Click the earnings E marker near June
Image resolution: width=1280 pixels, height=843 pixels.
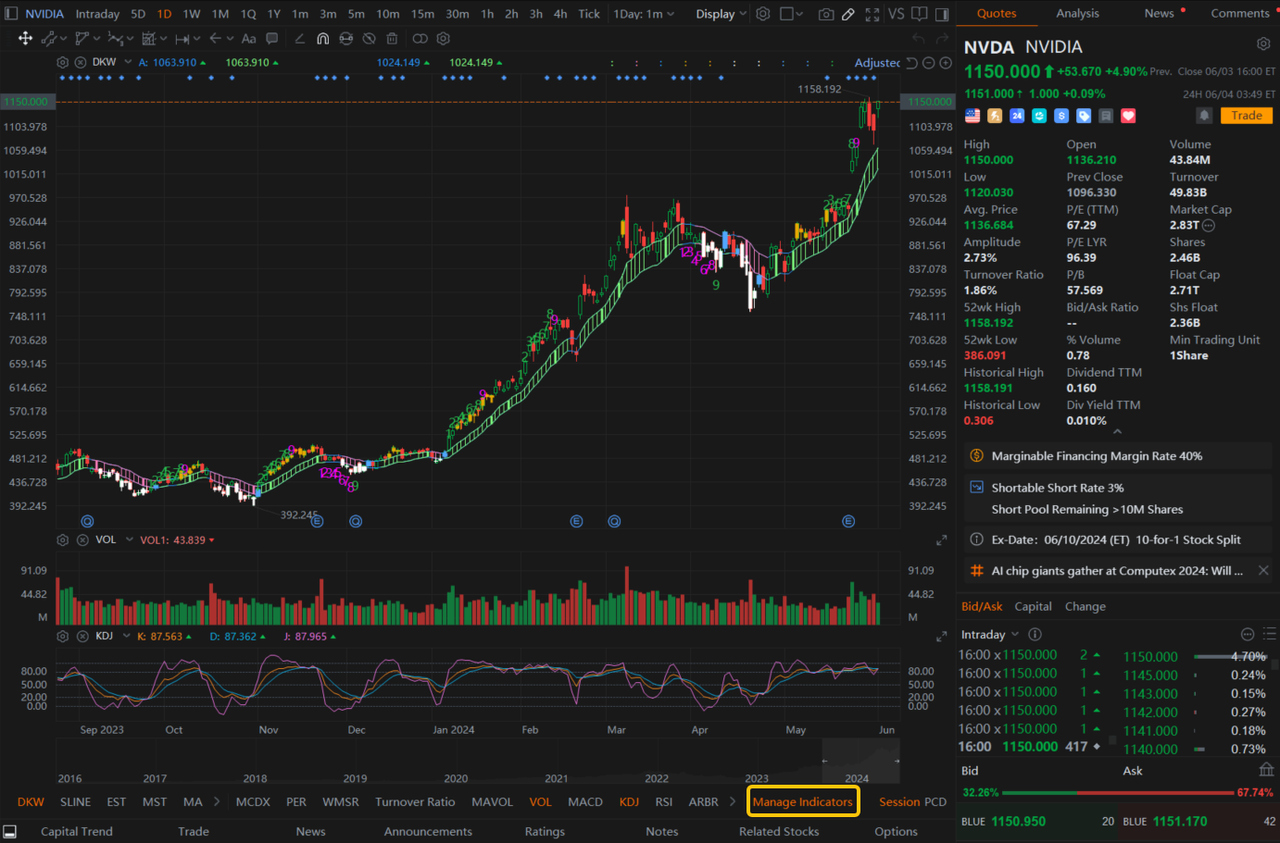click(848, 521)
